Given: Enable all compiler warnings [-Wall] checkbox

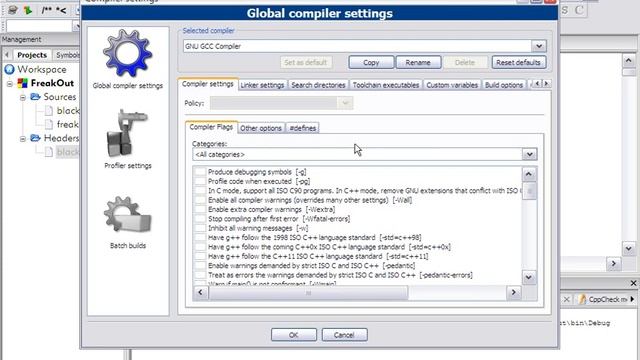Looking at the screenshot, I should (x=200, y=200).
